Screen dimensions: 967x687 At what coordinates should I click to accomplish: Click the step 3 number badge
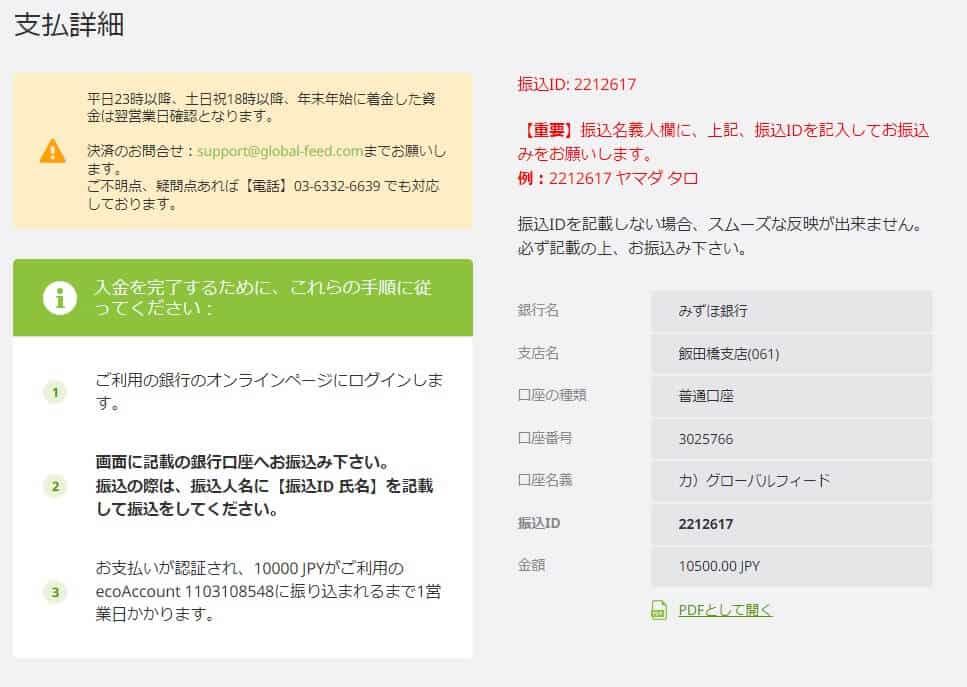point(56,592)
